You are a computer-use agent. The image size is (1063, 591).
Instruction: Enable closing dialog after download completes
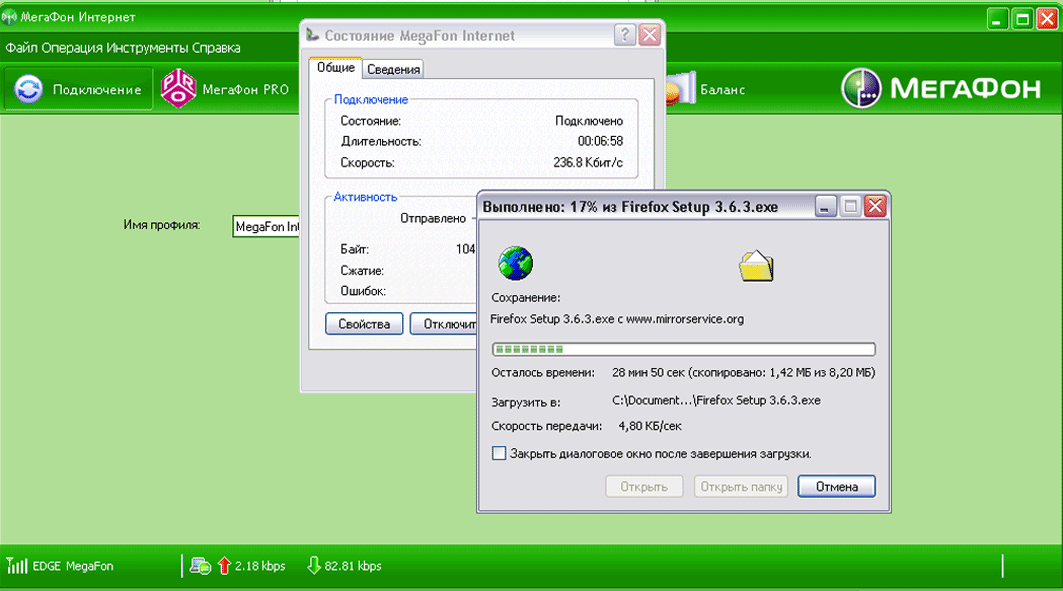click(500, 453)
